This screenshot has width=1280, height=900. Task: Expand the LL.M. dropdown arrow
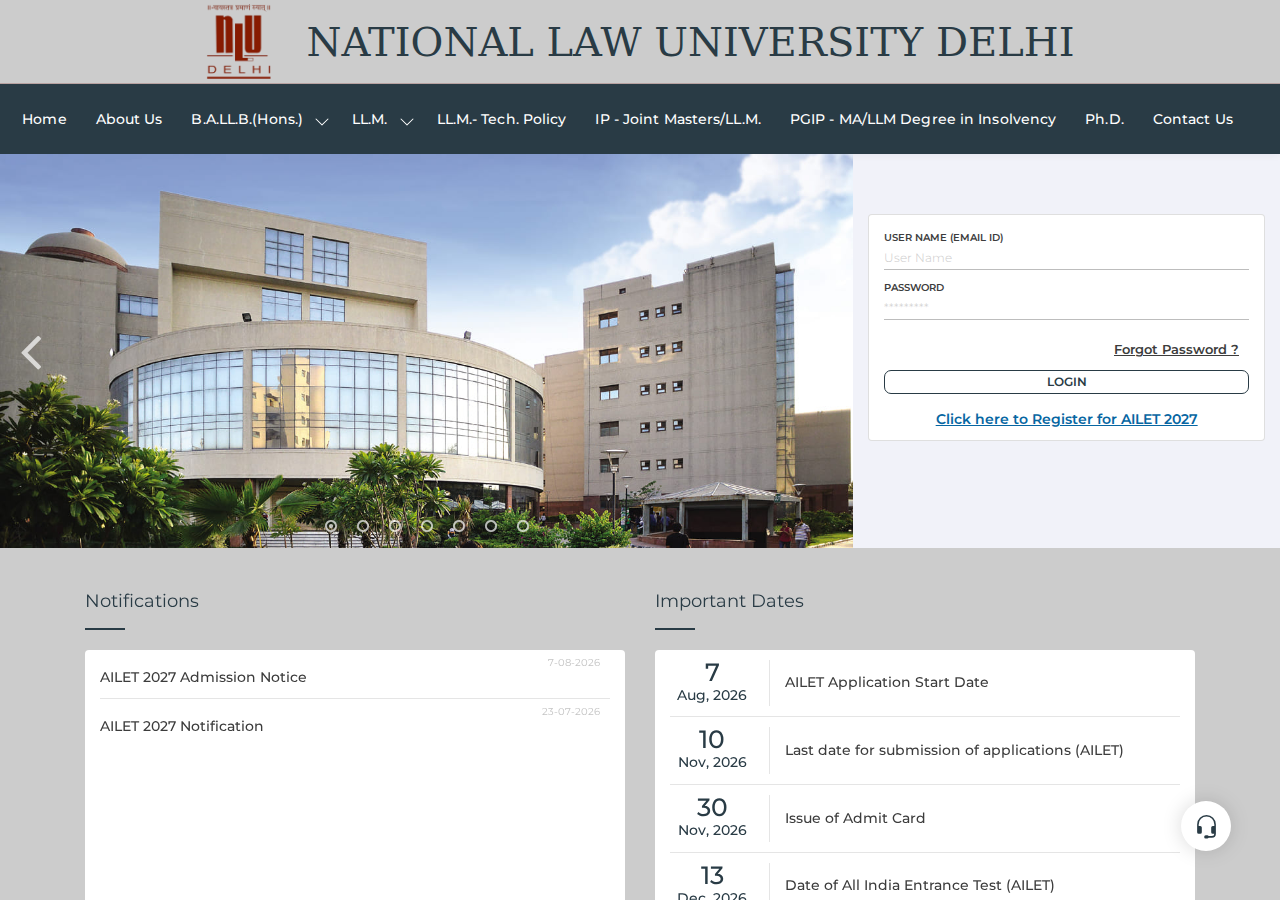tap(407, 121)
